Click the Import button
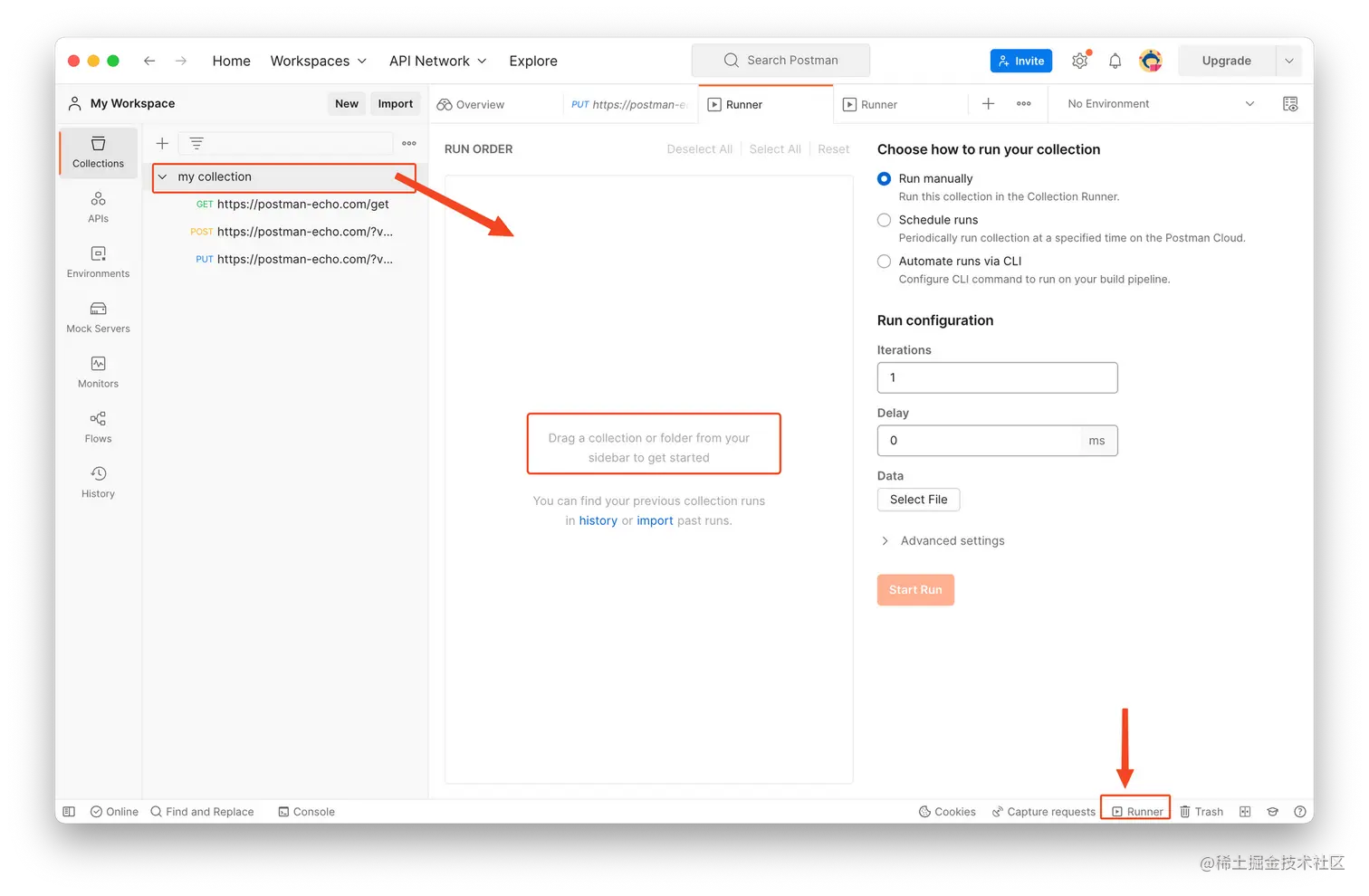The image size is (1369, 896). (x=396, y=104)
